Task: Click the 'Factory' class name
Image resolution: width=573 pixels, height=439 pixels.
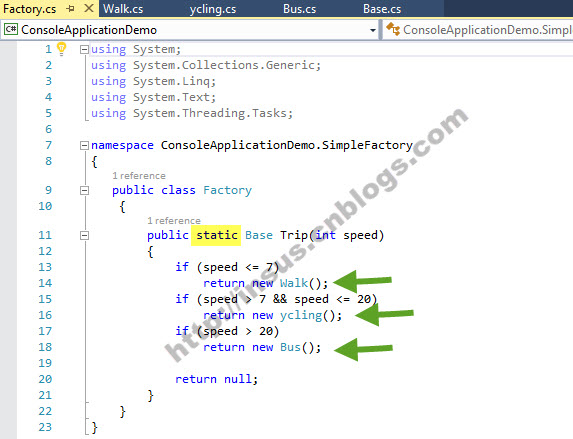Action: 227,190
